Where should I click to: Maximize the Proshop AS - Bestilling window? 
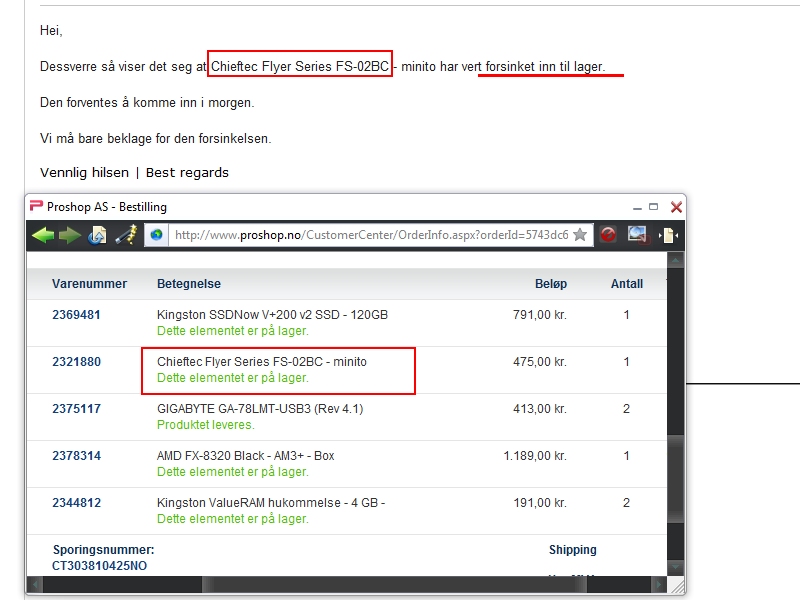(x=654, y=207)
